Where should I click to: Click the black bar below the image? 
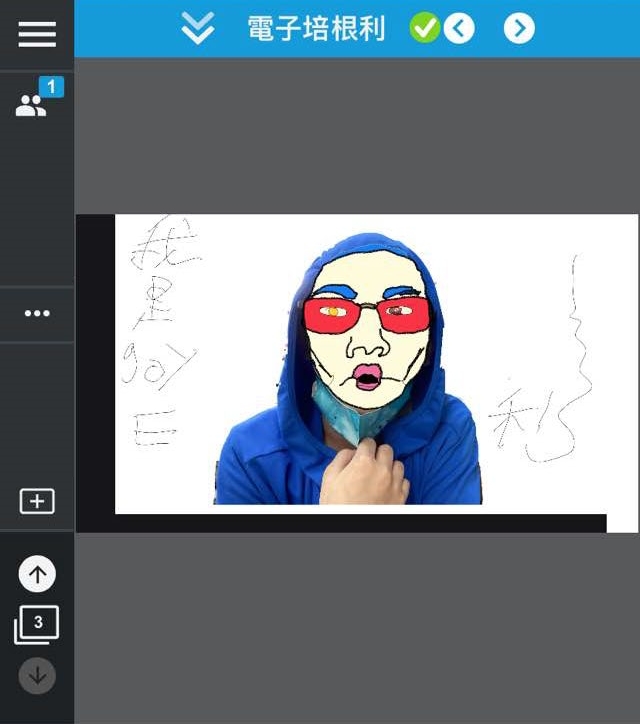[340, 523]
